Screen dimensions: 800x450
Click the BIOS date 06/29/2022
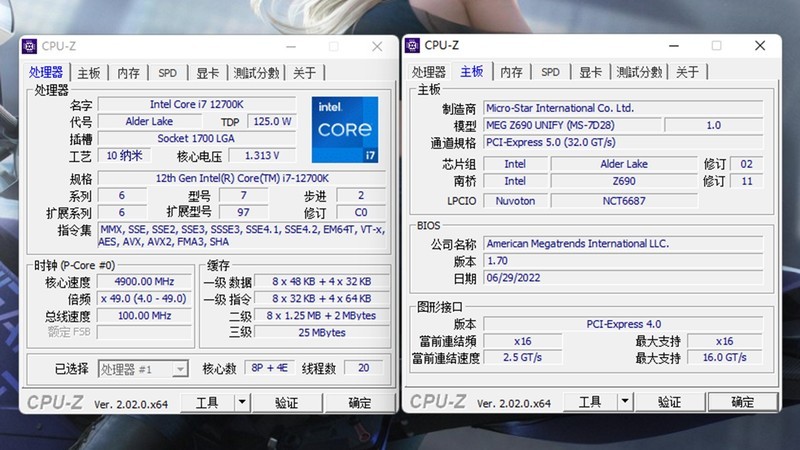pos(623,278)
